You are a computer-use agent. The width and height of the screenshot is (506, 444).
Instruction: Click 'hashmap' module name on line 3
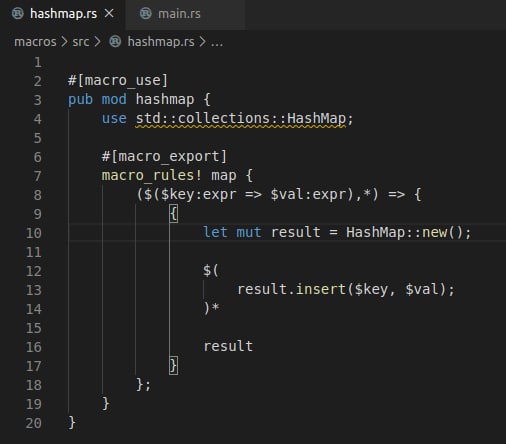click(165, 100)
